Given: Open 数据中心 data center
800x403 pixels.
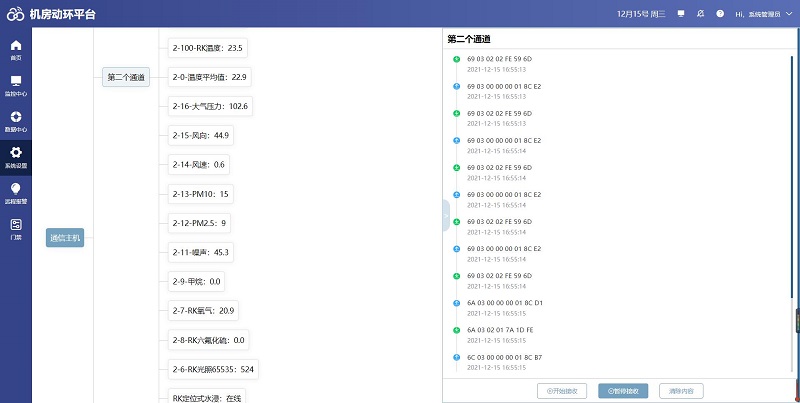Looking at the screenshot, I should tap(15, 122).
